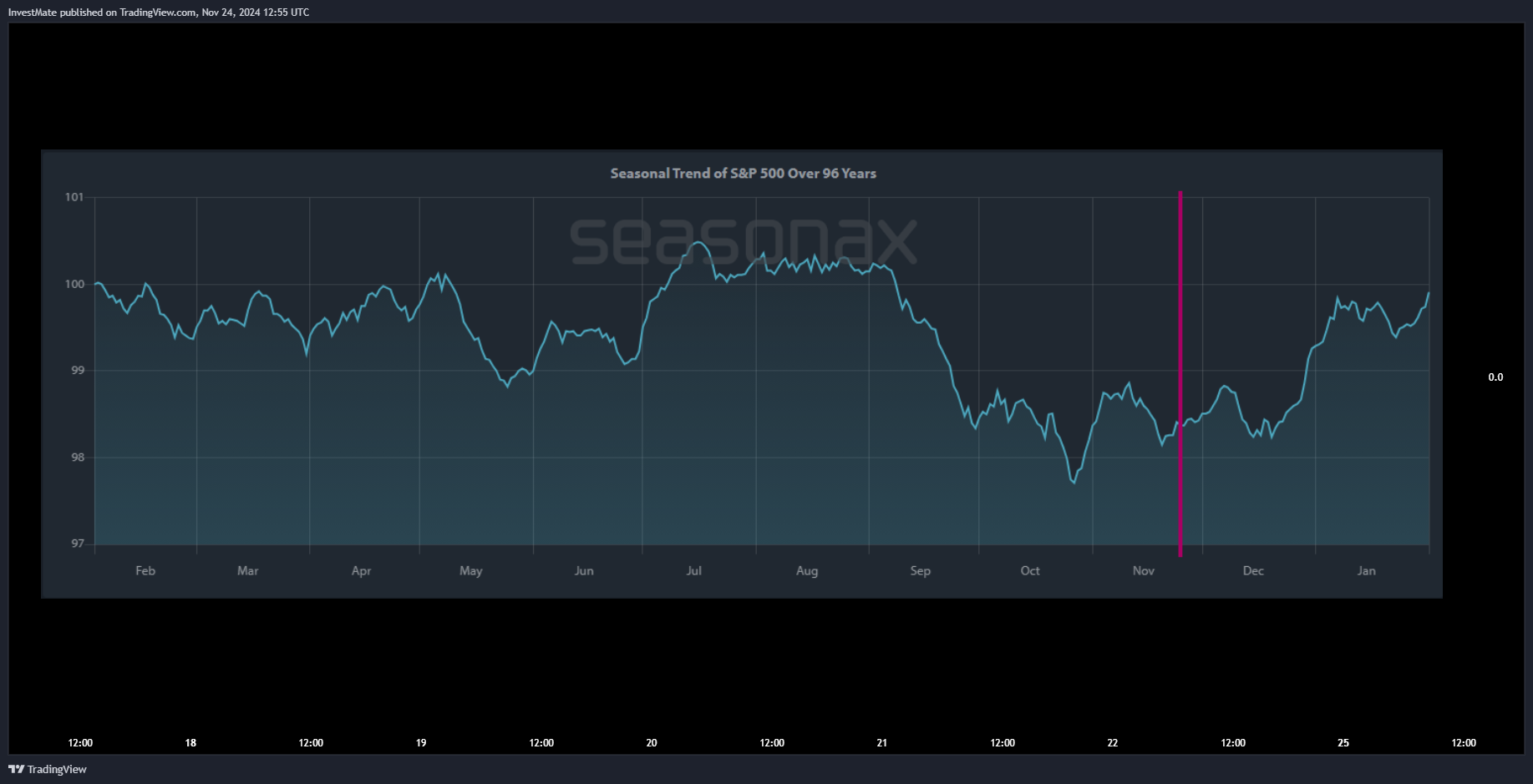
Task: Click the 0.0 price scale value at right
Action: (x=1495, y=377)
